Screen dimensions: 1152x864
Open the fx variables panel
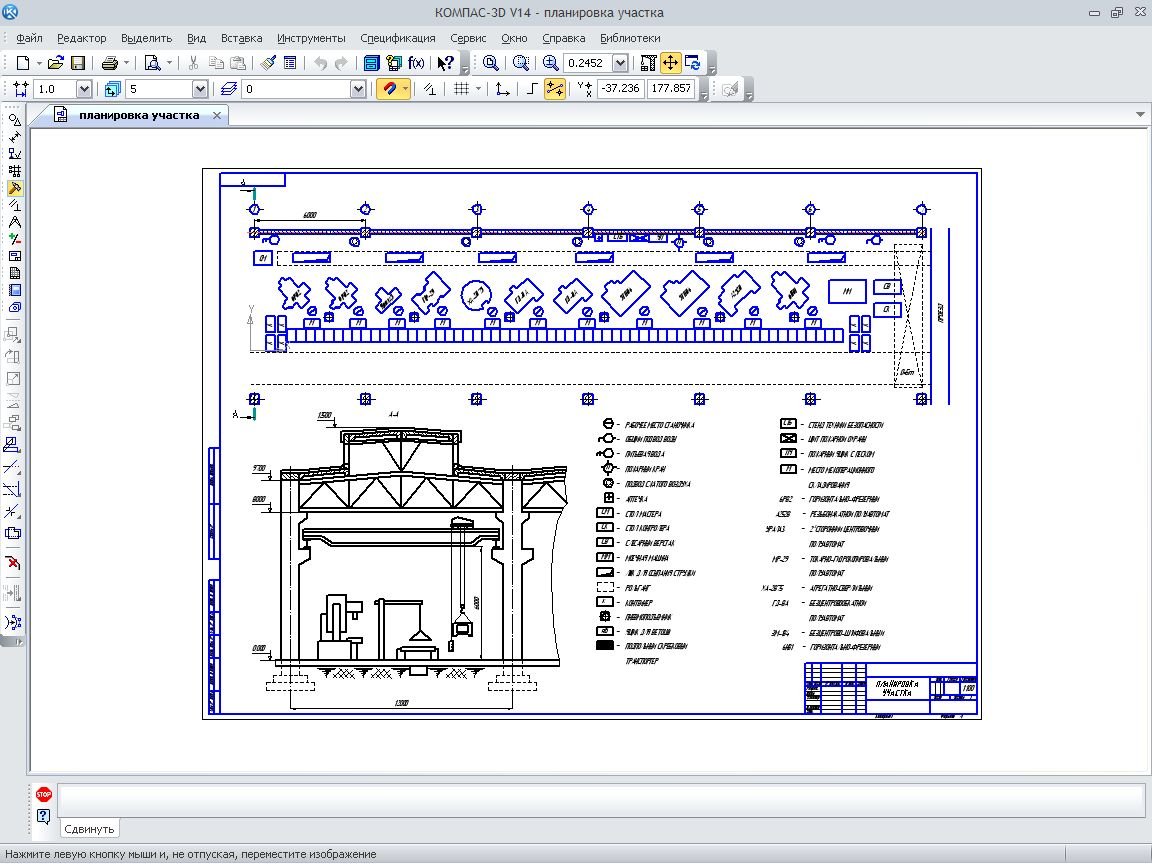point(416,63)
